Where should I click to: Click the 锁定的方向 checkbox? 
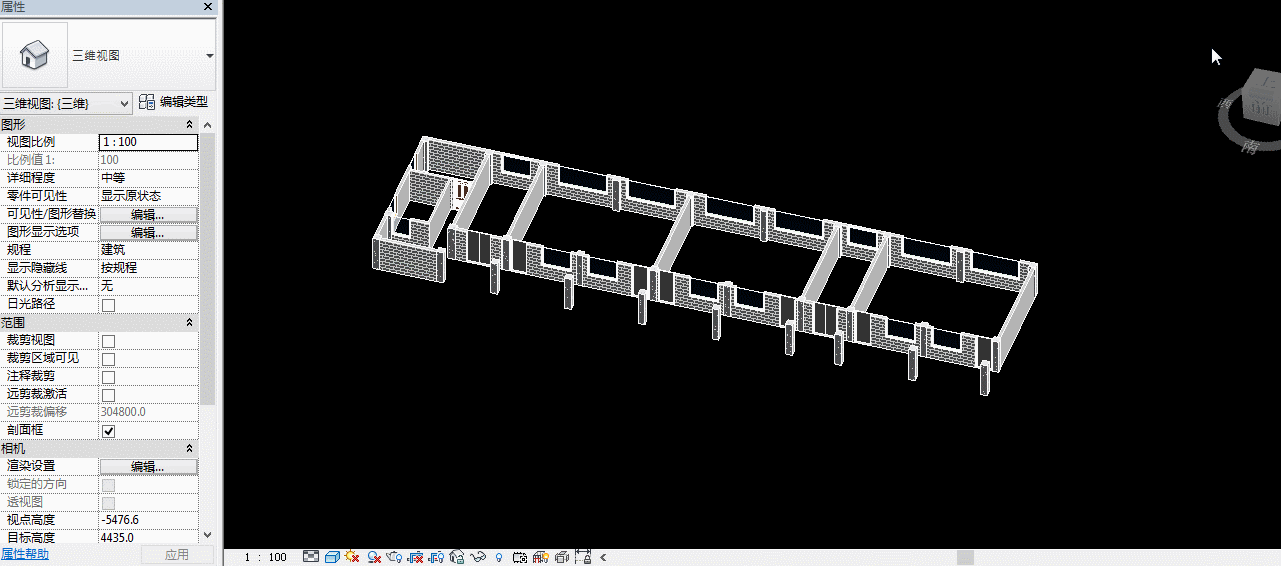point(108,485)
